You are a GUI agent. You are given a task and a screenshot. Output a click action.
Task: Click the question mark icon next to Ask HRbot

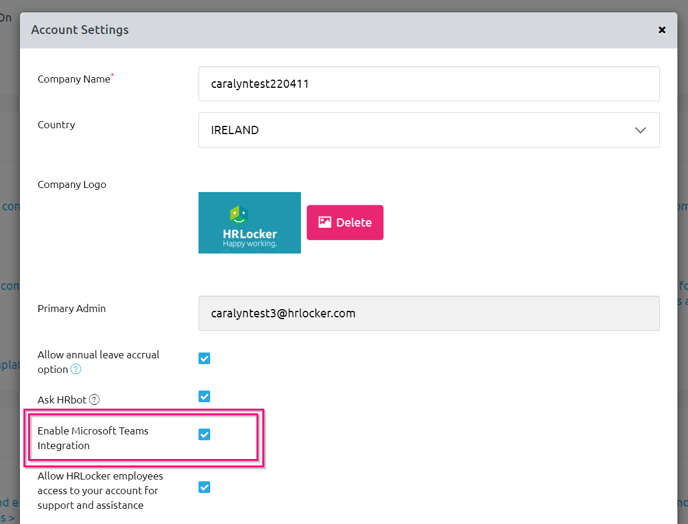point(94,400)
